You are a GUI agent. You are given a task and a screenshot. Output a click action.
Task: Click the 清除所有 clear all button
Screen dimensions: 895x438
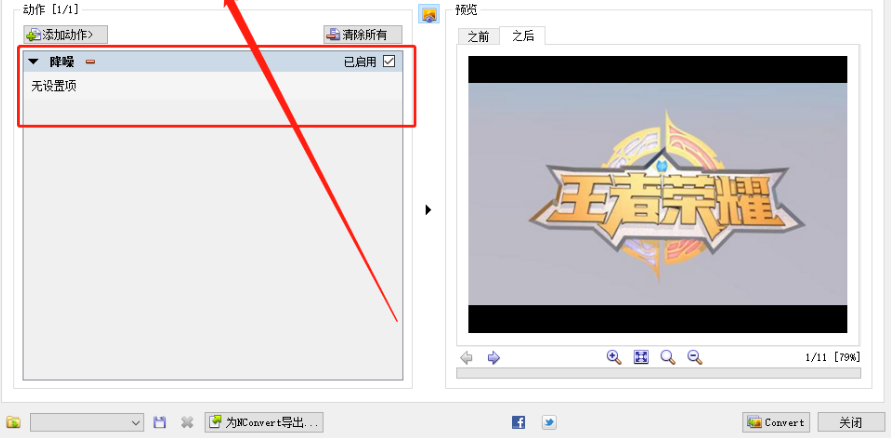[363, 35]
